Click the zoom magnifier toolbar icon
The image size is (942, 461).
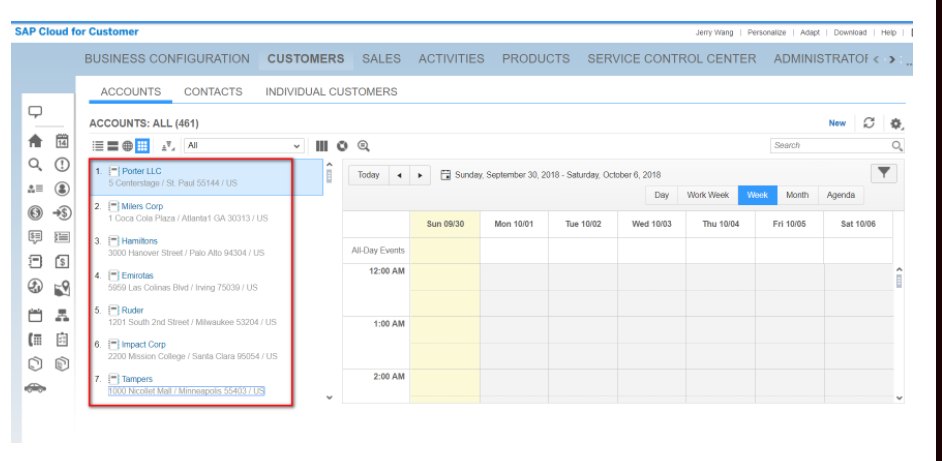coord(363,145)
